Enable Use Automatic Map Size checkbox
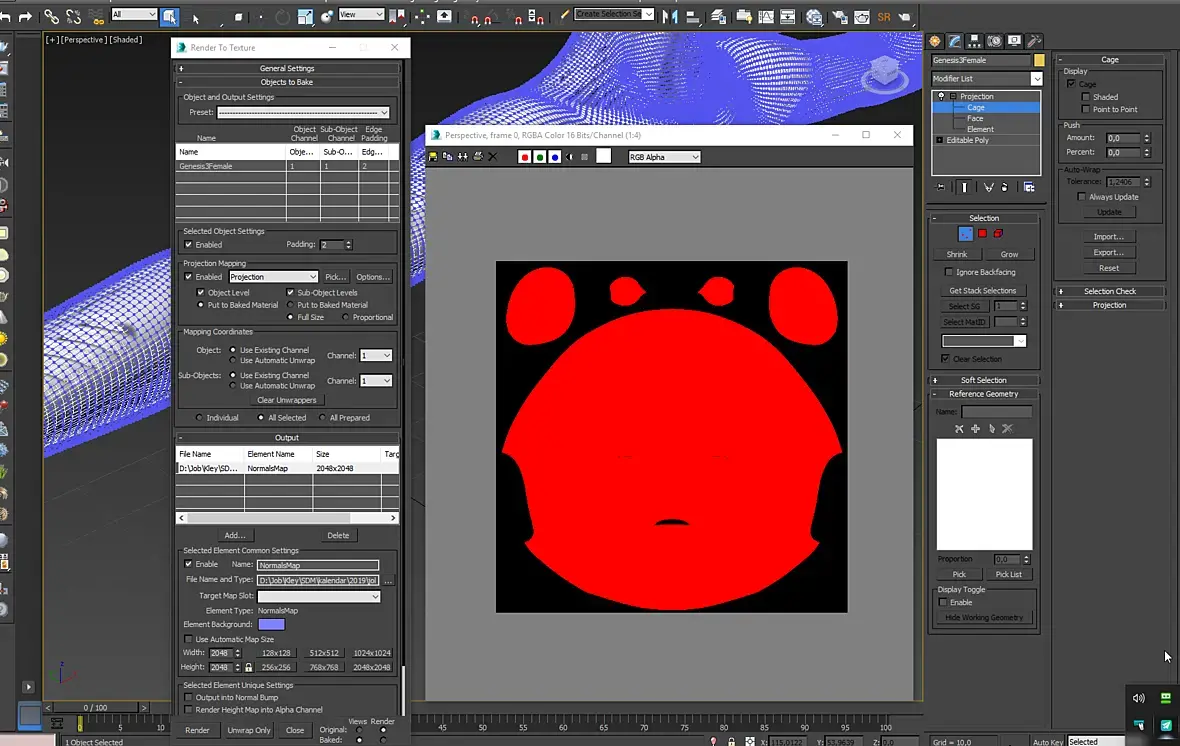The image size is (1180, 746). [x=189, y=639]
